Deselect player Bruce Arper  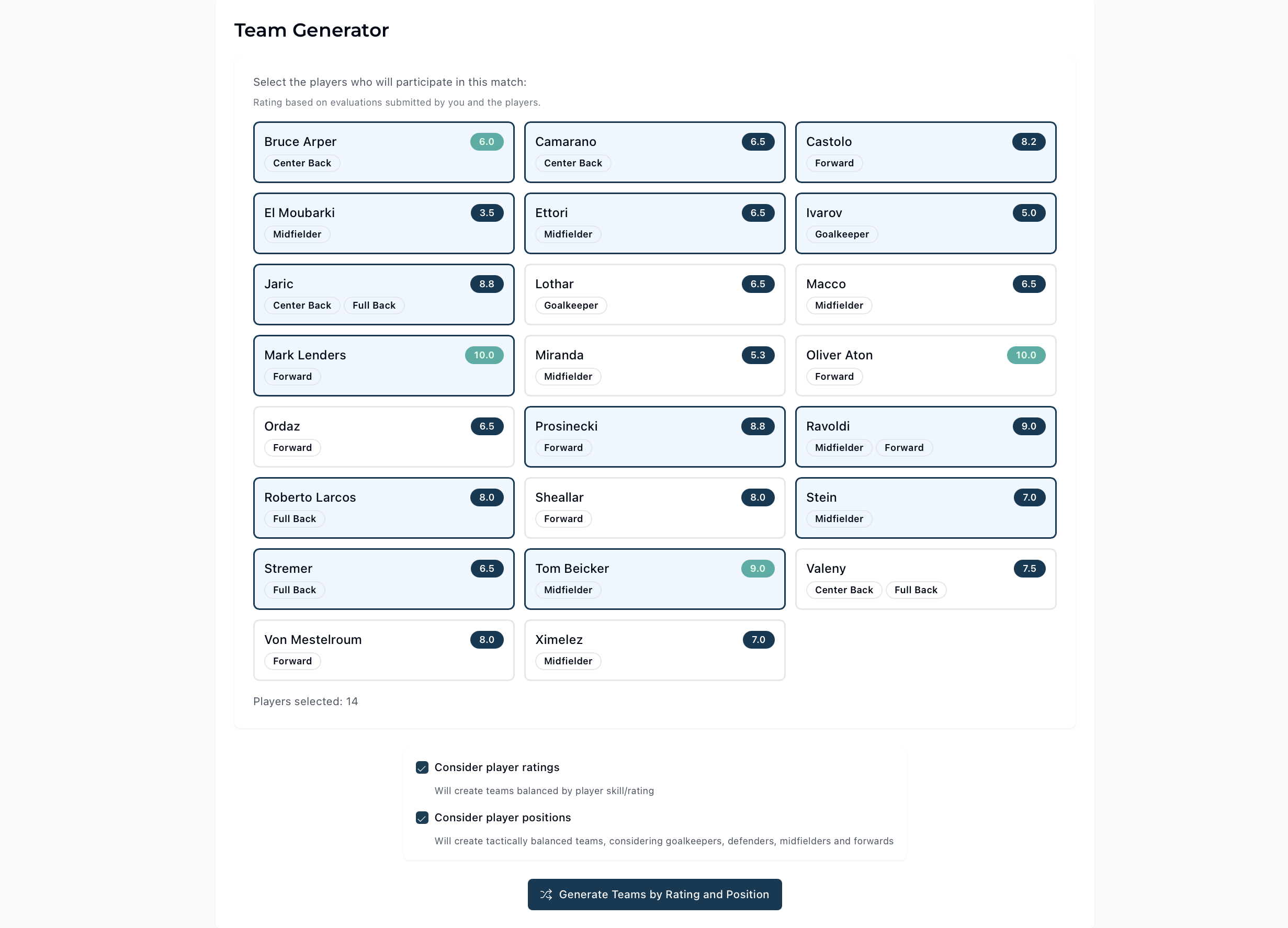click(x=384, y=152)
